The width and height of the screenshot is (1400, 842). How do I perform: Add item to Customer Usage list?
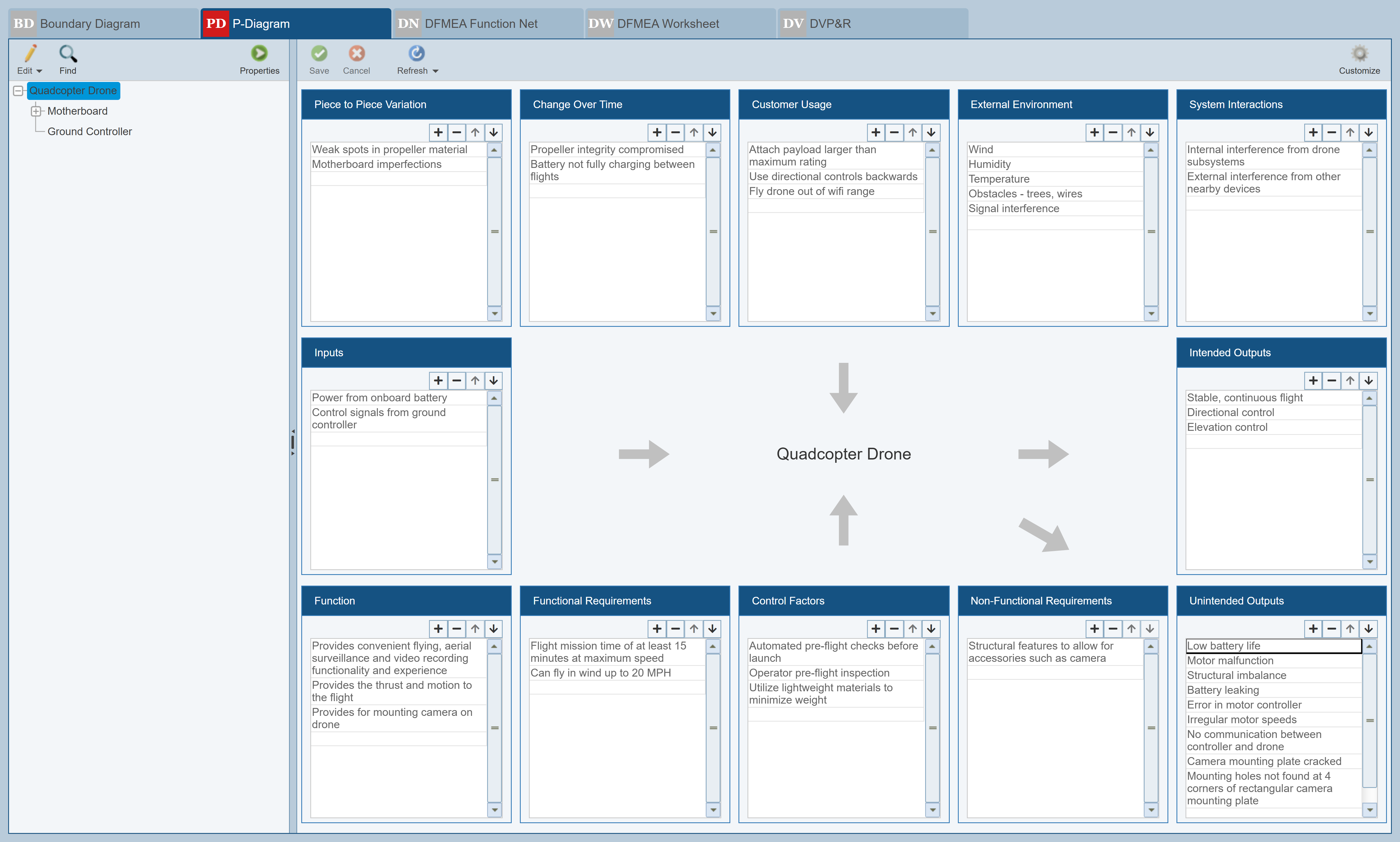coord(875,132)
